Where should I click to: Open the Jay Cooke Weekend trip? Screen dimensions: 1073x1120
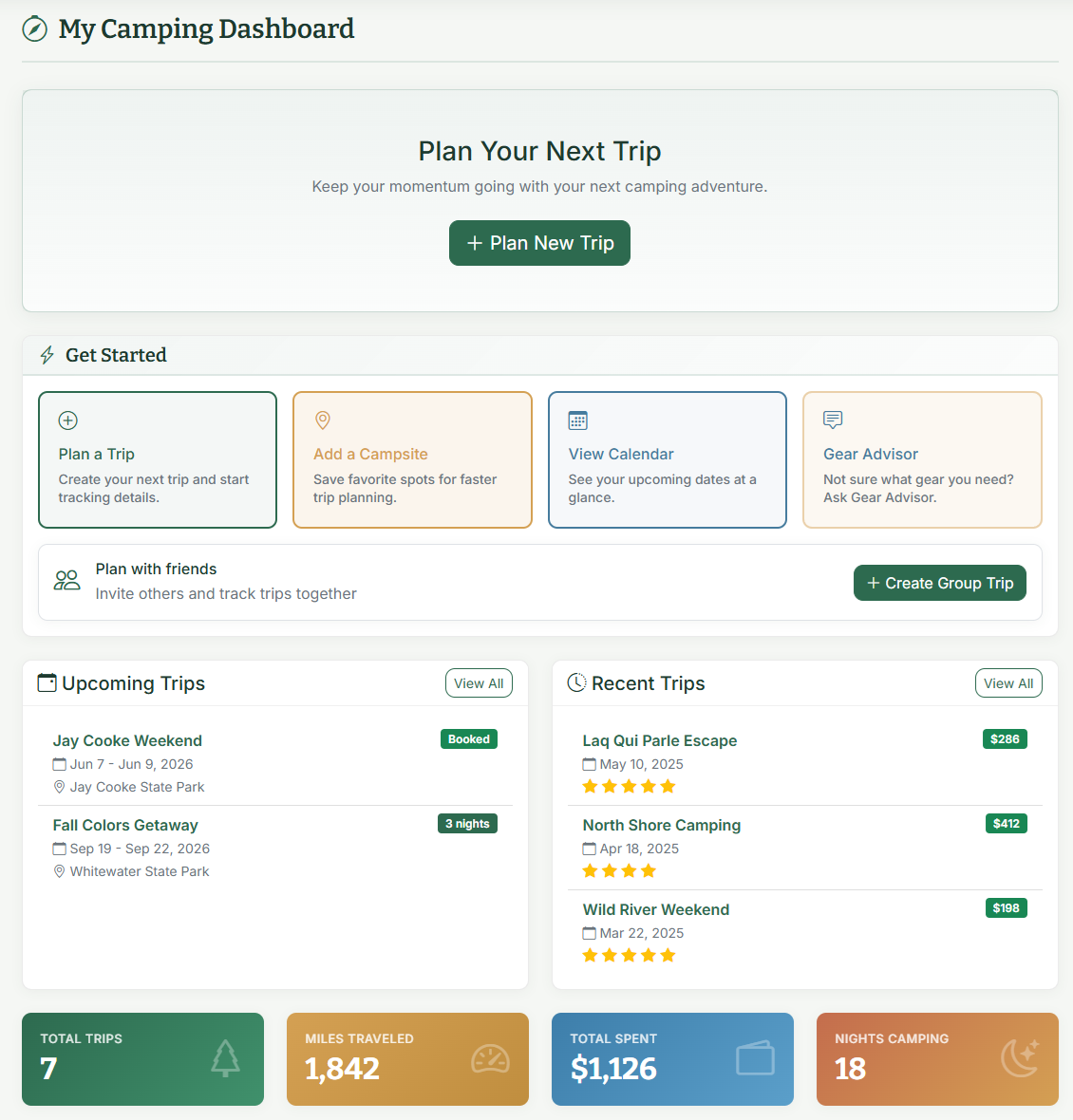coord(127,740)
